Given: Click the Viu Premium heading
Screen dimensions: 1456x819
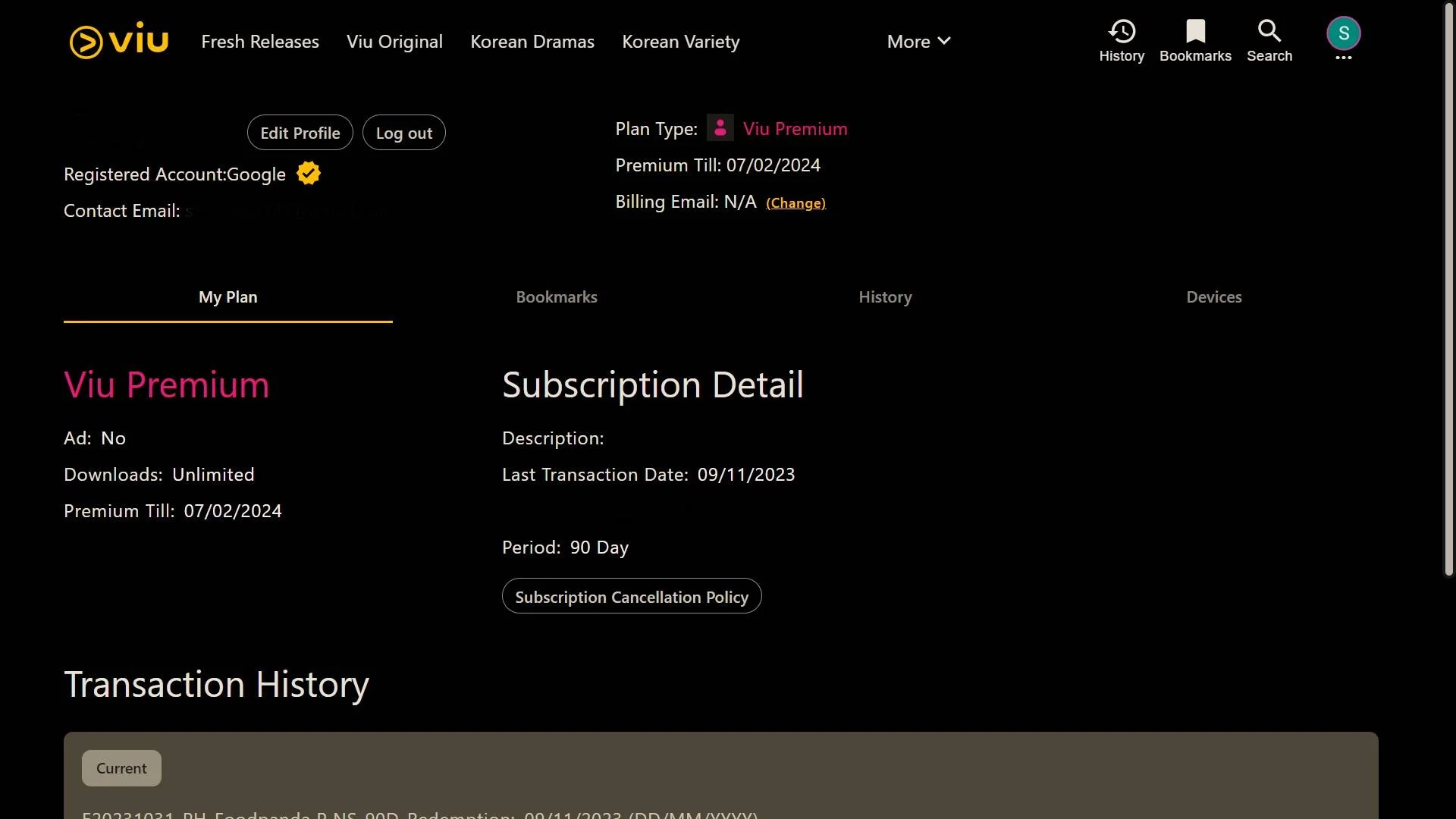Looking at the screenshot, I should [x=167, y=385].
